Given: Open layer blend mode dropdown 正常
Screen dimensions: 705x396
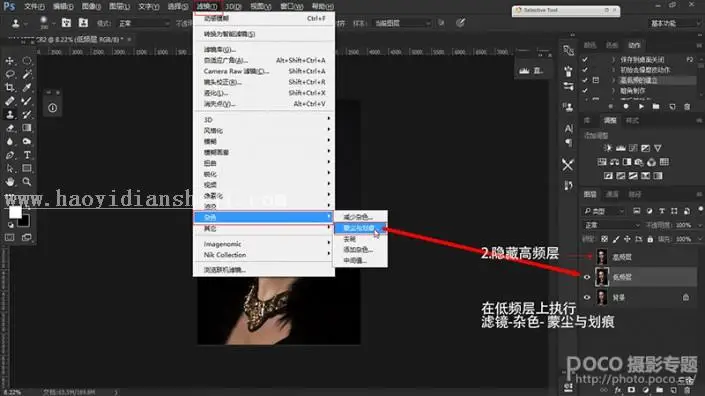Looking at the screenshot, I should coord(612,225).
